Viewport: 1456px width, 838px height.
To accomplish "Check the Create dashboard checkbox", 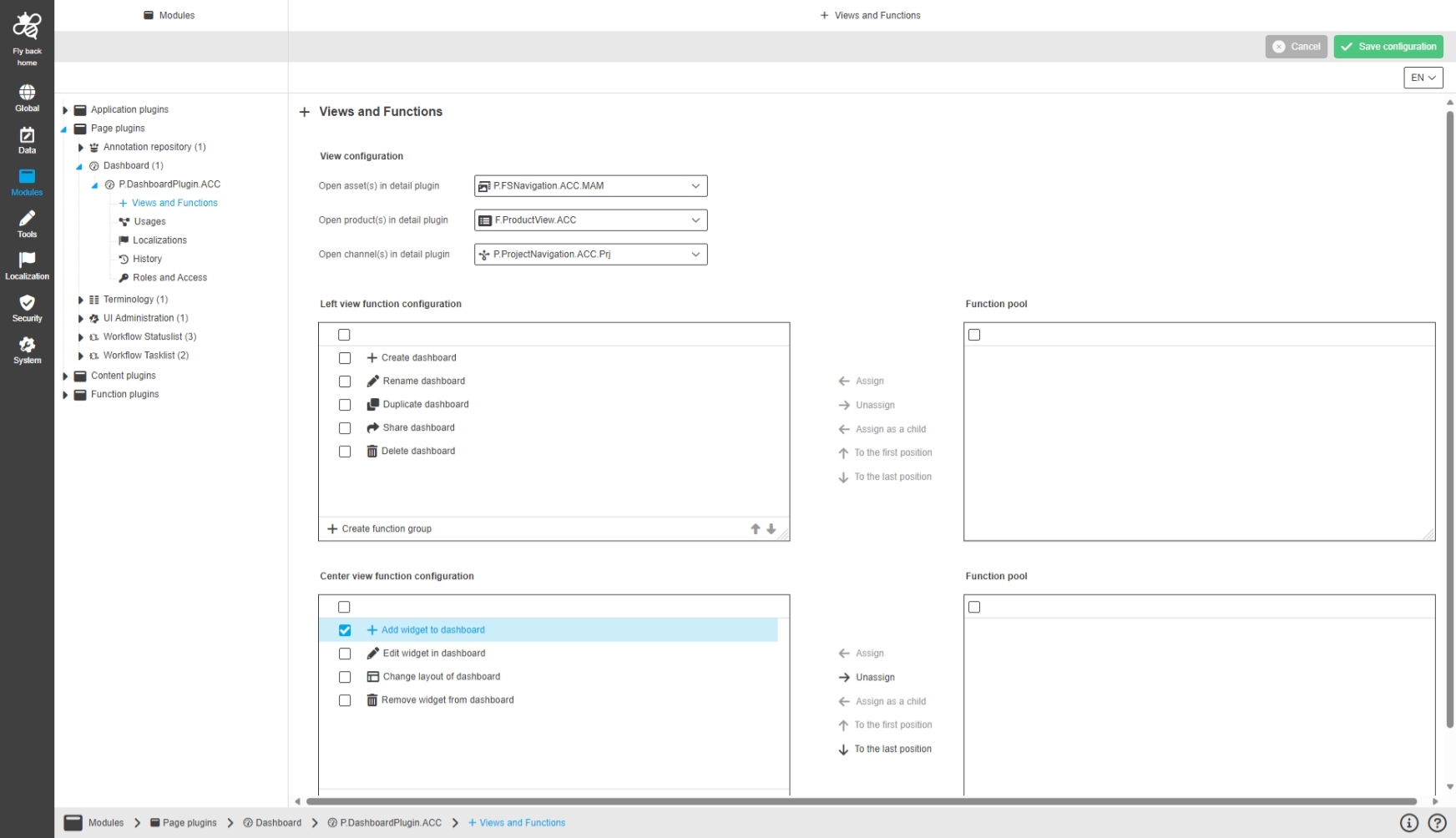I will 345,358.
